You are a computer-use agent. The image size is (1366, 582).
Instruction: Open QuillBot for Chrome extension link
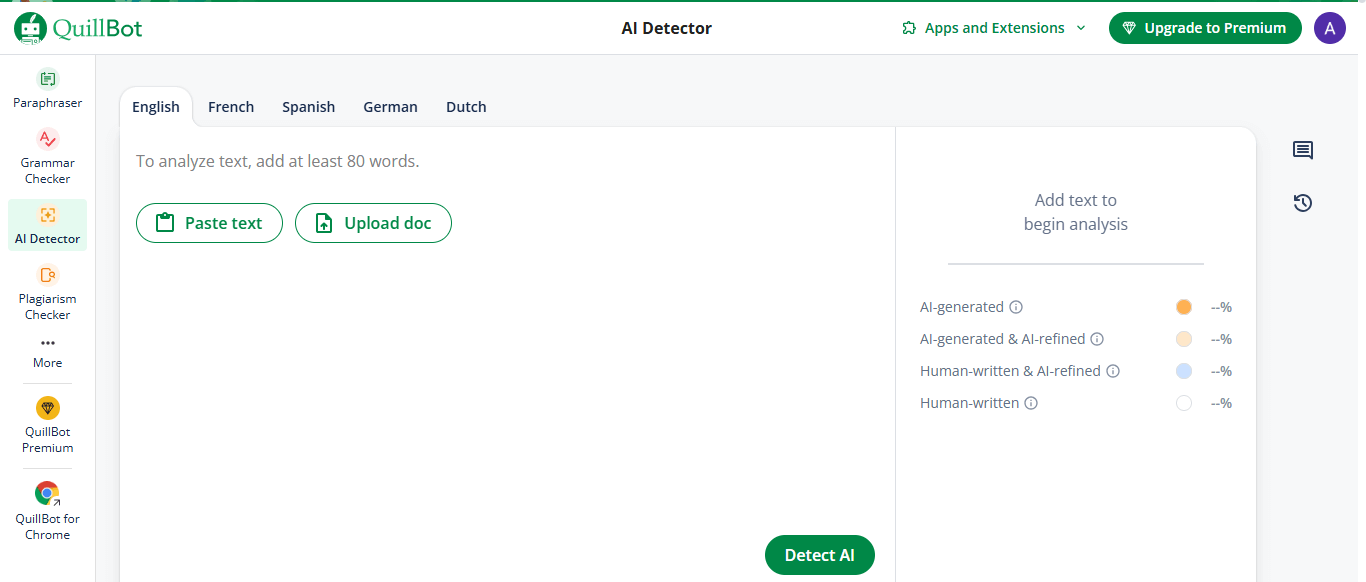click(47, 493)
